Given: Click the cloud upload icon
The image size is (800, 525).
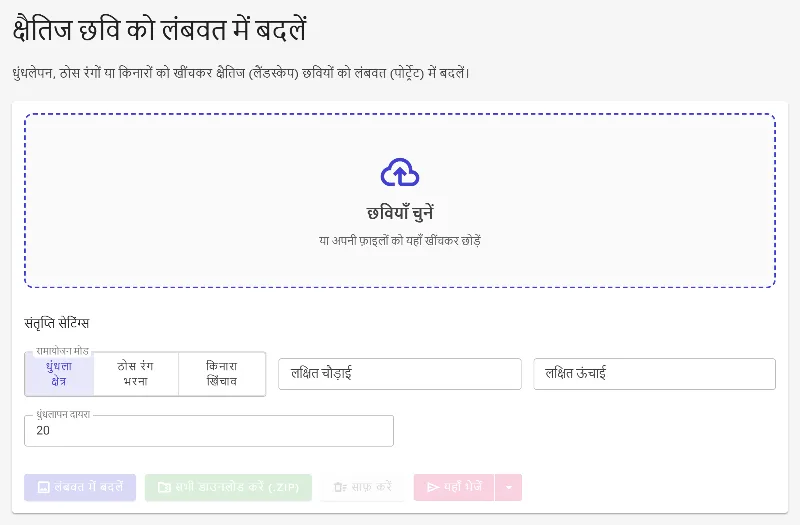Looking at the screenshot, I should [x=400, y=172].
